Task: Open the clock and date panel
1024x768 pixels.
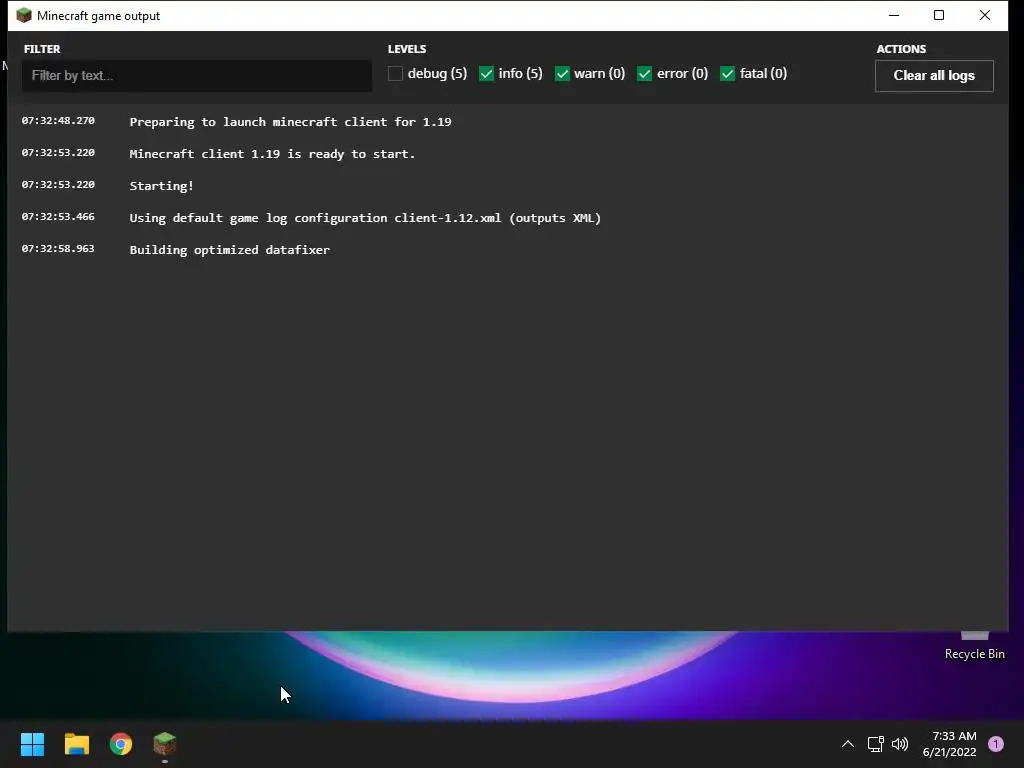Action: 950,744
